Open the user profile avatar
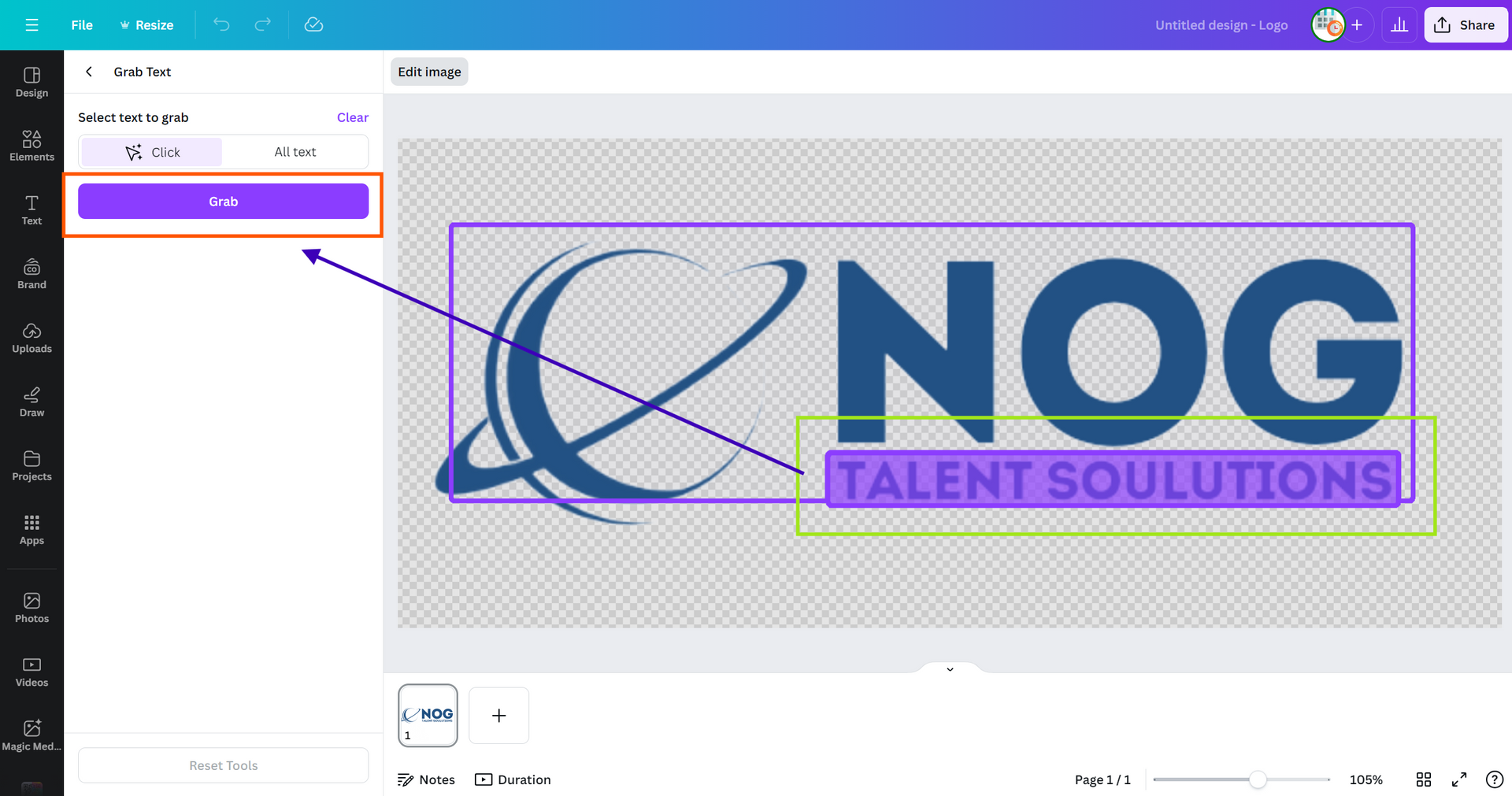 pos(1328,25)
